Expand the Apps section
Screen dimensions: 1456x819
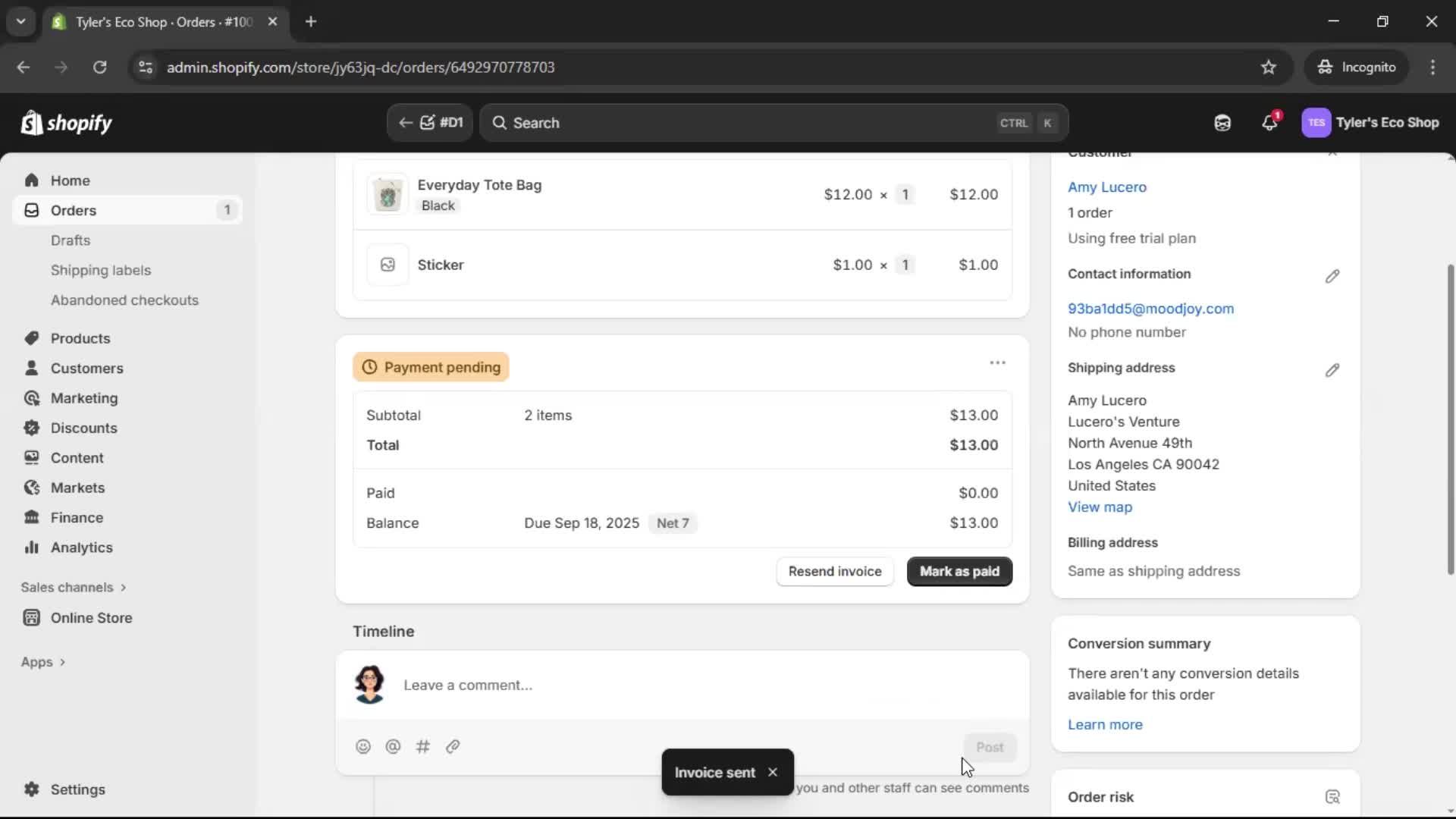coord(42,661)
